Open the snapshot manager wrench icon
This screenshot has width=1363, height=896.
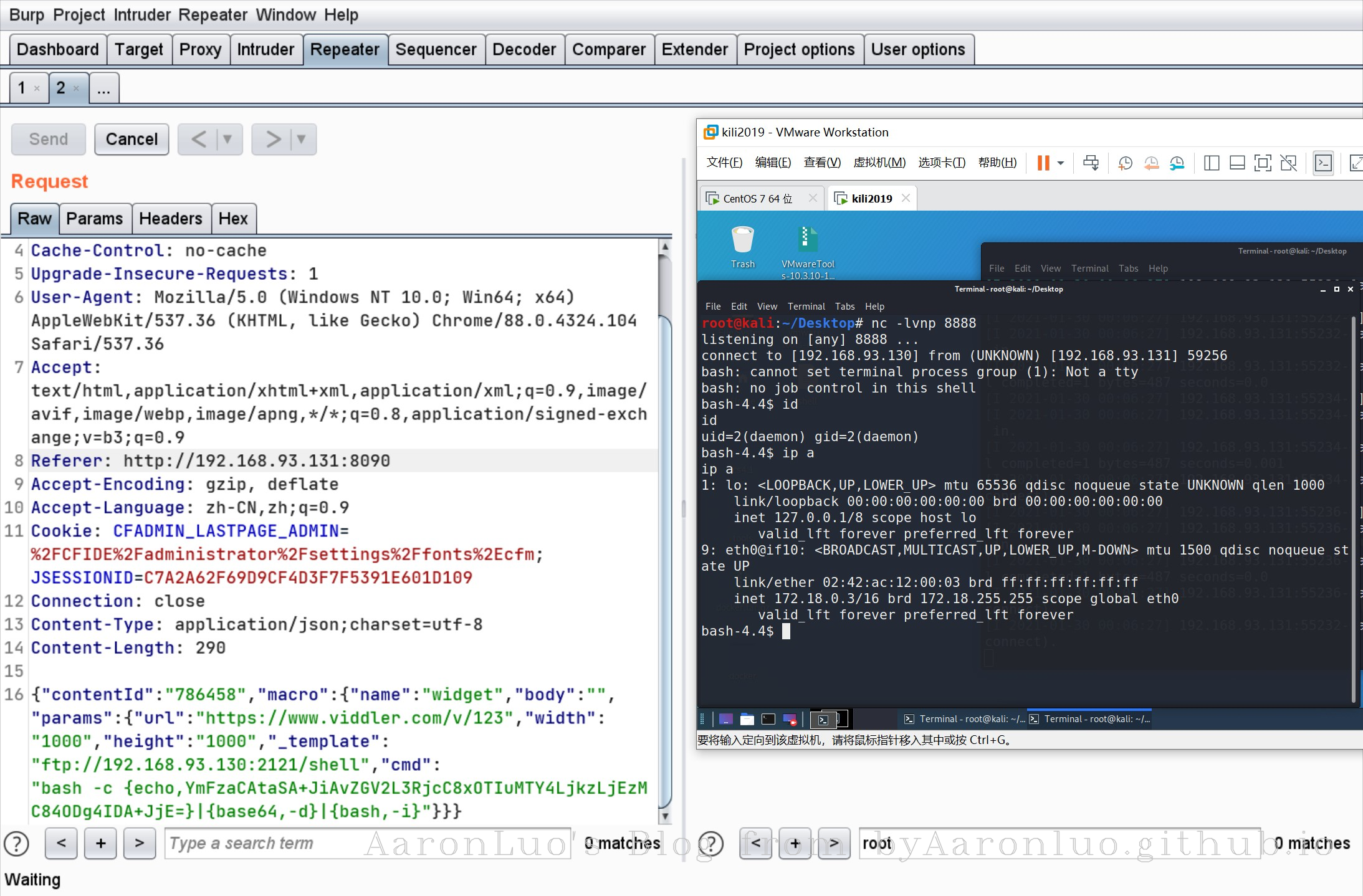(1177, 163)
